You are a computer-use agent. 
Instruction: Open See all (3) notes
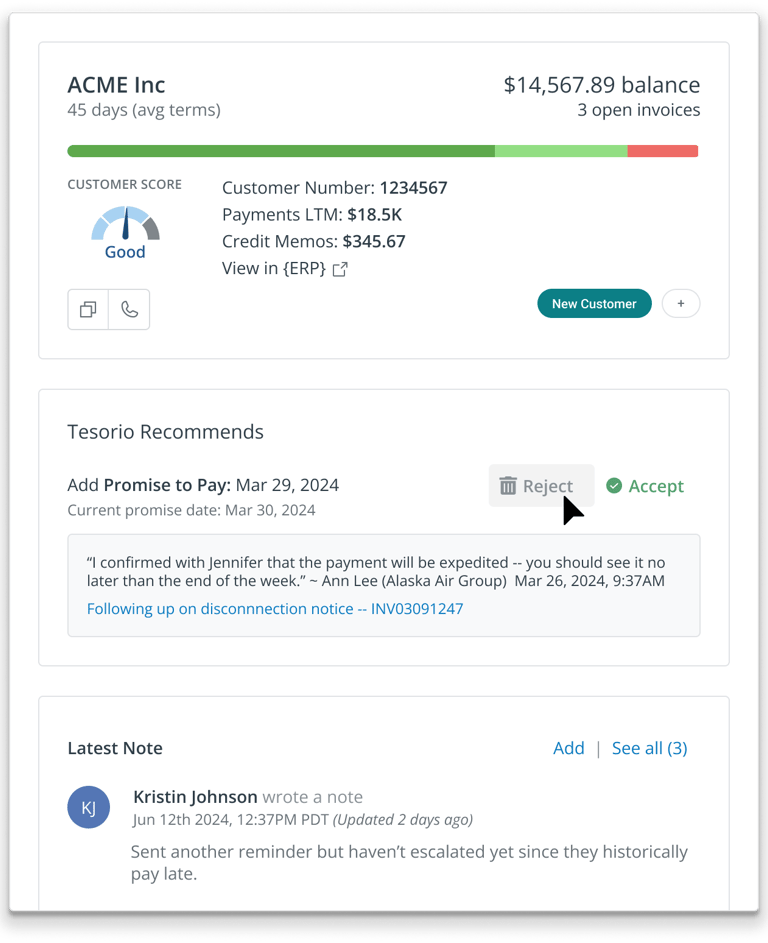click(649, 748)
